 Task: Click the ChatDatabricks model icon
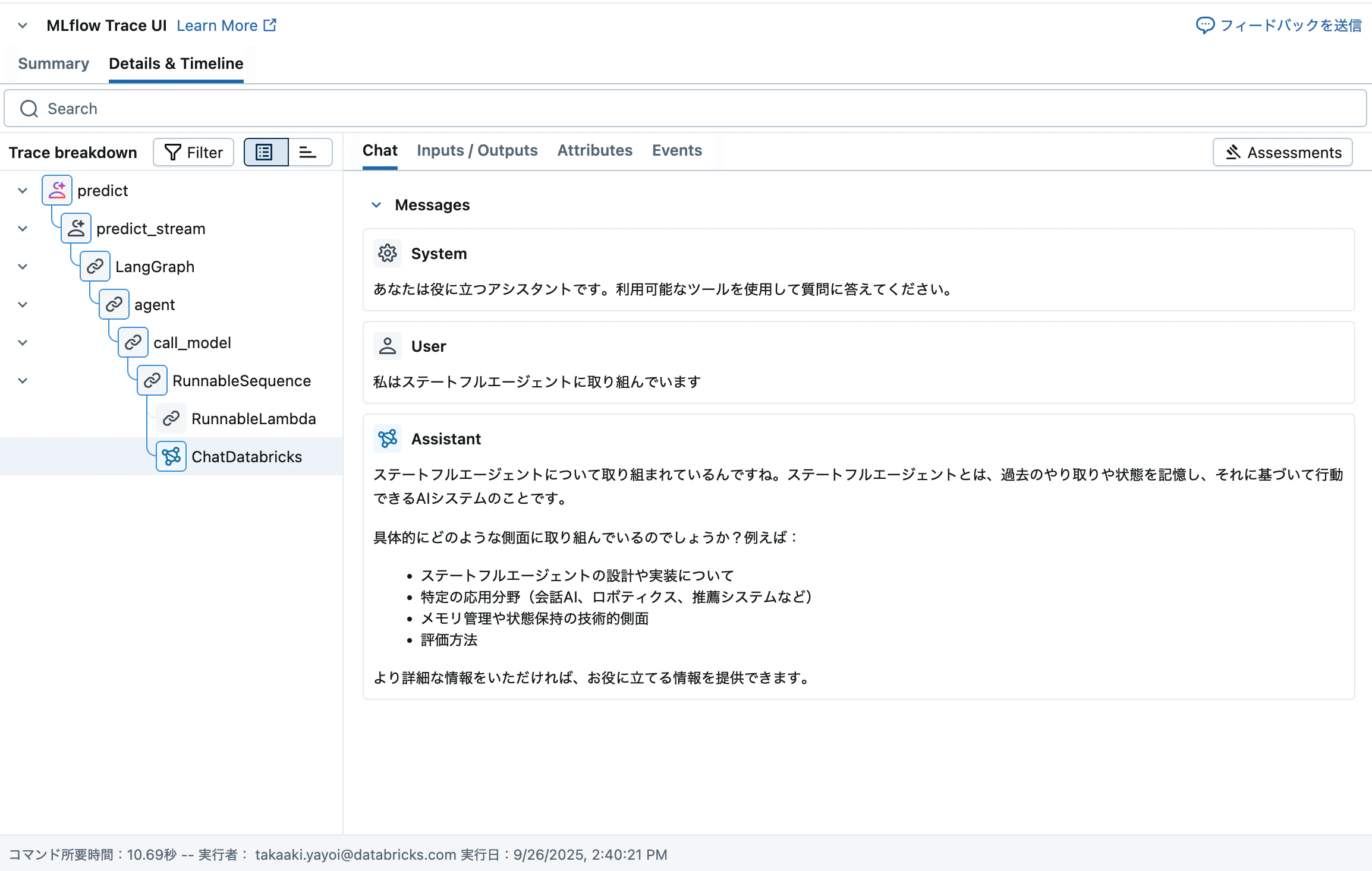[171, 456]
